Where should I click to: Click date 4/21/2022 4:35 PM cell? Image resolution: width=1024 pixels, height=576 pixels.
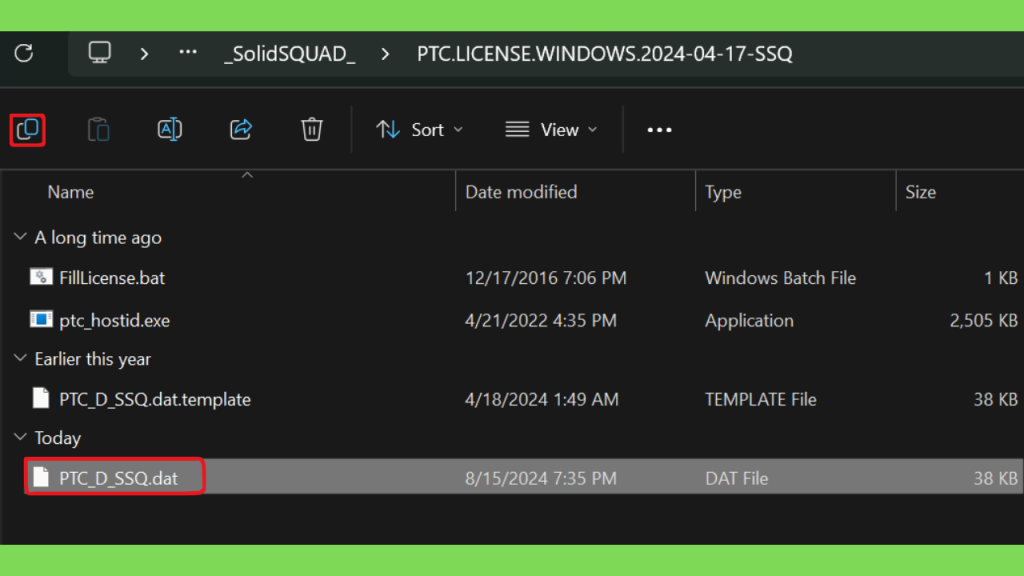pos(540,321)
